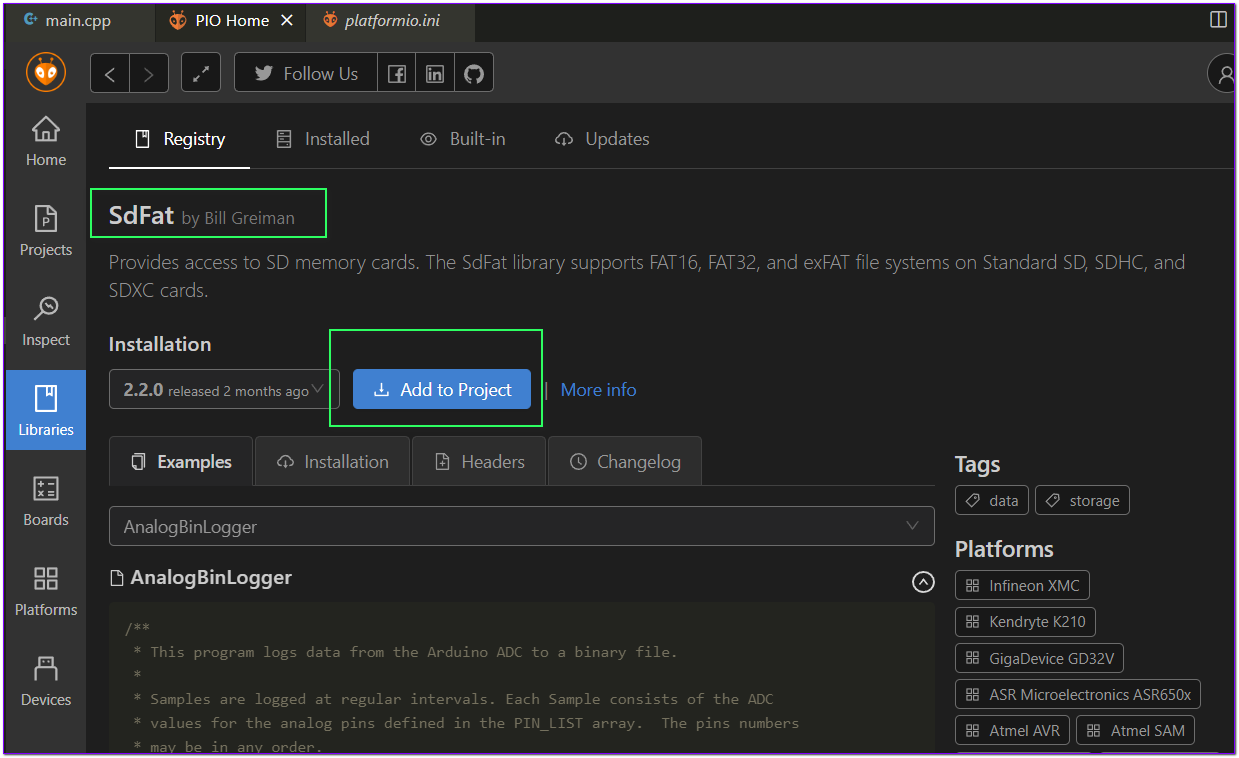Screen dimensions: 1239x758
Task: Click the Add to Project button
Action: tap(442, 389)
